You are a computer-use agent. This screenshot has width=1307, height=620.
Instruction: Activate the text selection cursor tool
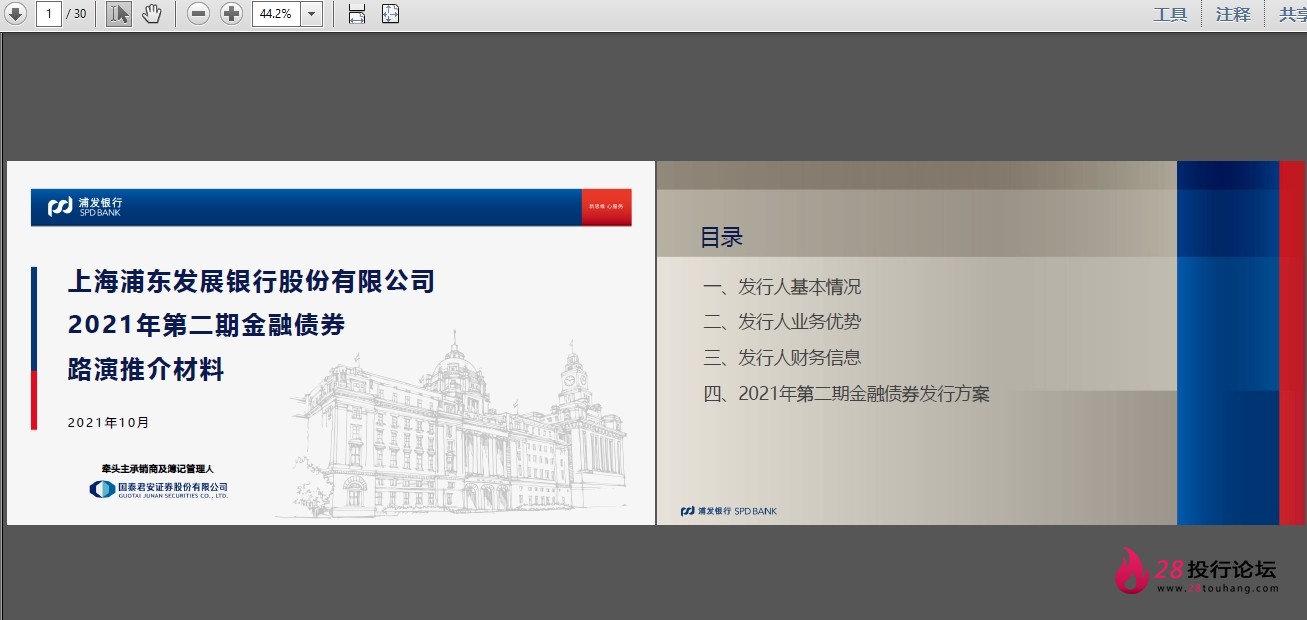pyautogui.click(x=118, y=13)
